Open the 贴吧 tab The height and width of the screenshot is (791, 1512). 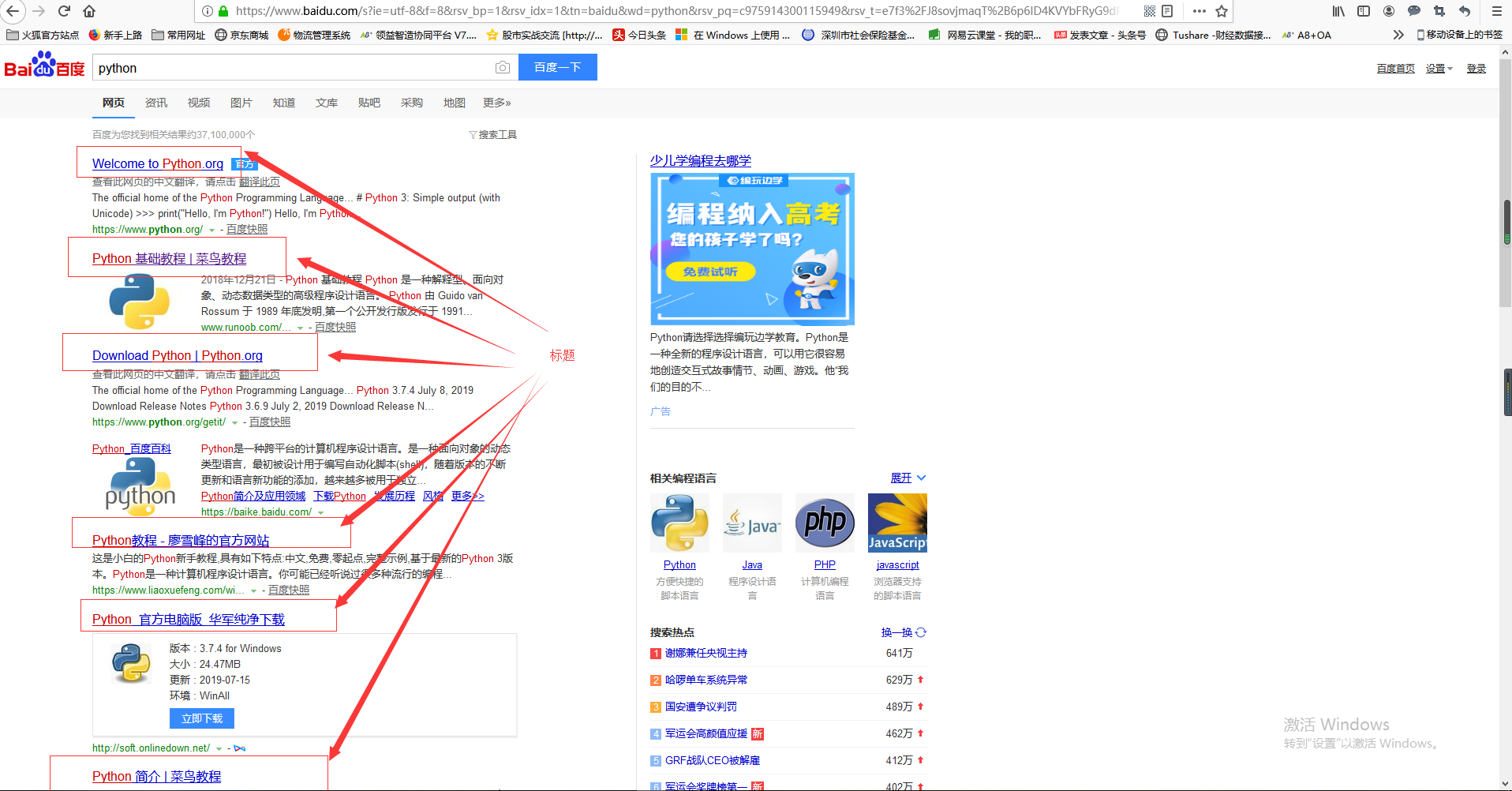click(x=369, y=103)
